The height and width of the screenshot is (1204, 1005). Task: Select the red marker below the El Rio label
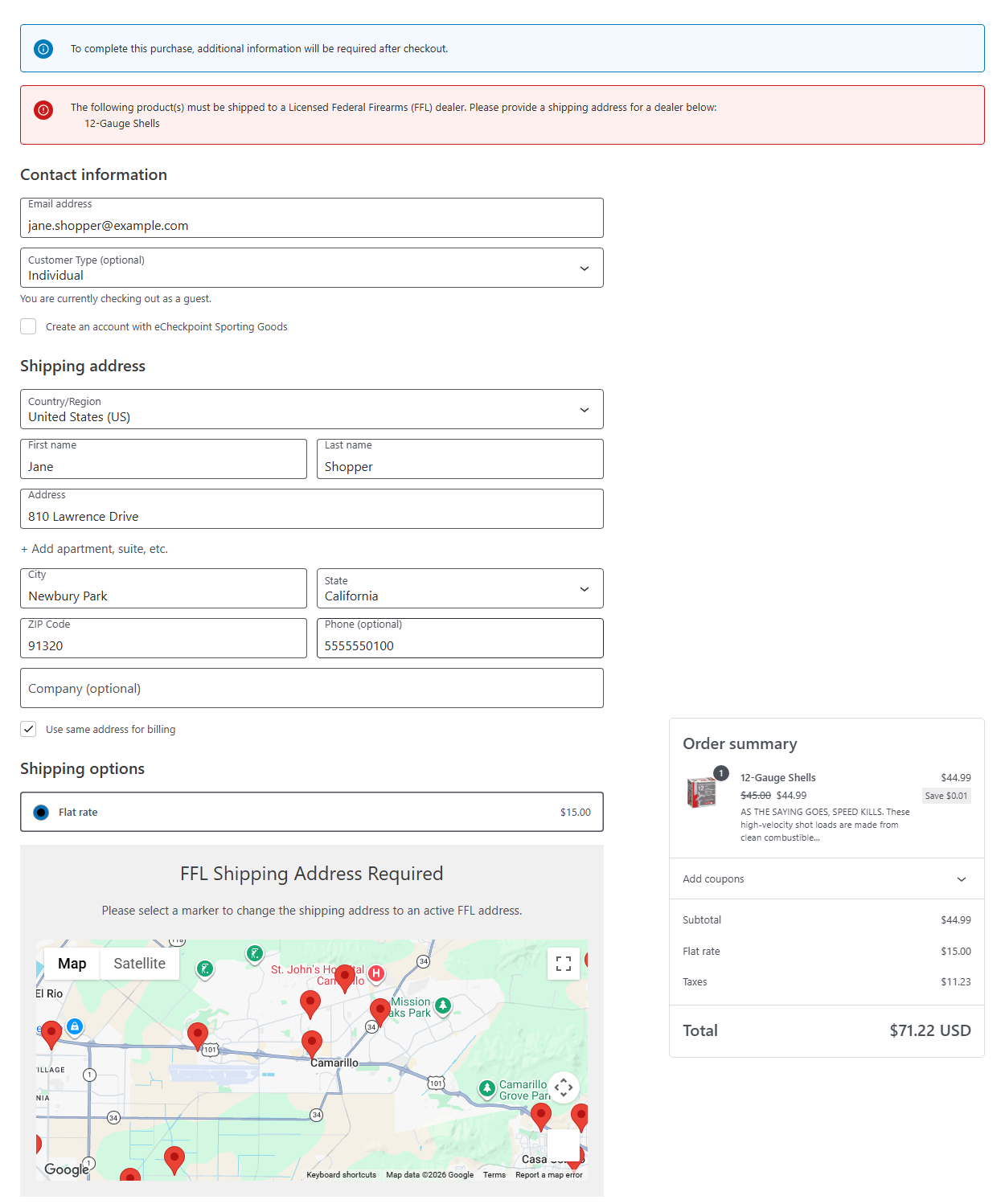point(51,1034)
